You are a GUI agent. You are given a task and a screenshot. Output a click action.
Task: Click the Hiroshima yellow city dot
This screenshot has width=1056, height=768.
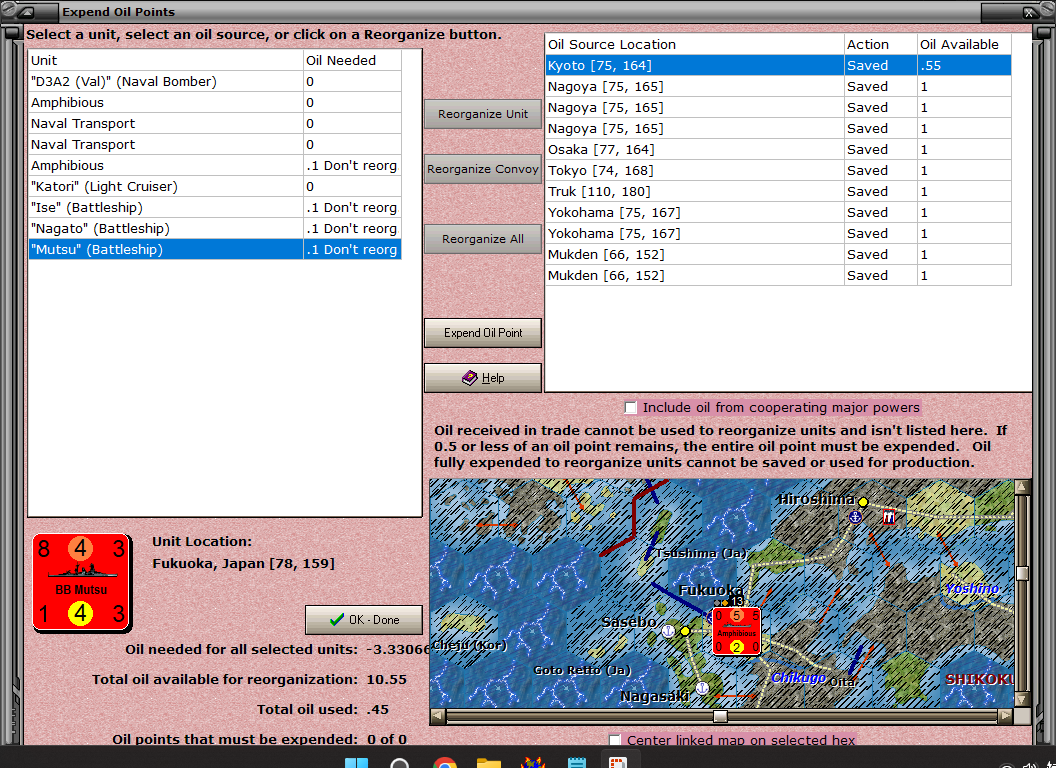[863, 502]
